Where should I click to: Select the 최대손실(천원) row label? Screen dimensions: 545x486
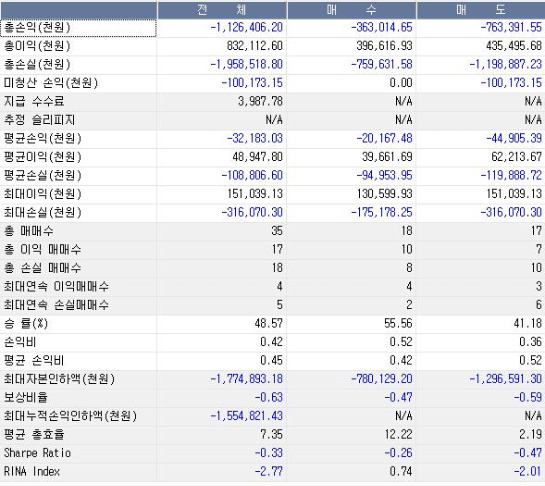42,212
